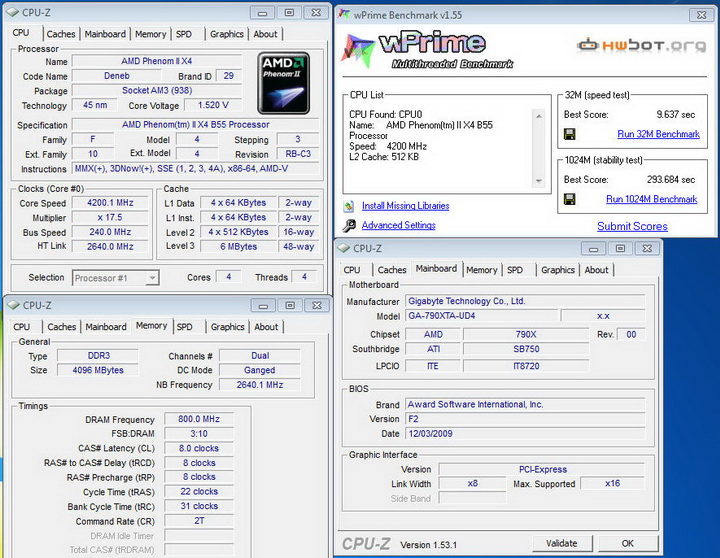This screenshot has width=720, height=558.
Task: Minimize the top-left CPU-Z window
Action: tap(262, 13)
